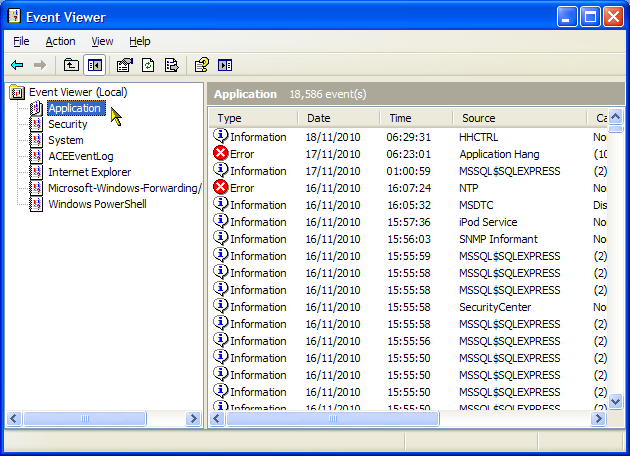Sort by the Time column header
The height and width of the screenshot is (456, 630).
pyautogui.click(x=416, y=118)
